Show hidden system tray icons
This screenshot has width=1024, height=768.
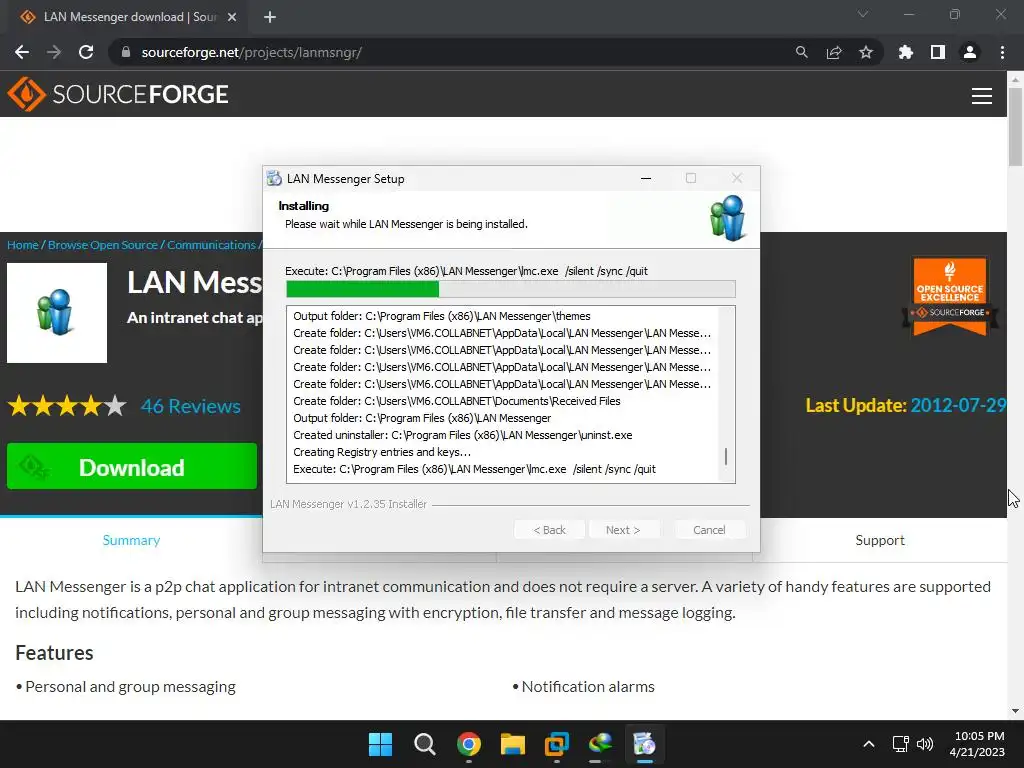click(x=869, y=744)
